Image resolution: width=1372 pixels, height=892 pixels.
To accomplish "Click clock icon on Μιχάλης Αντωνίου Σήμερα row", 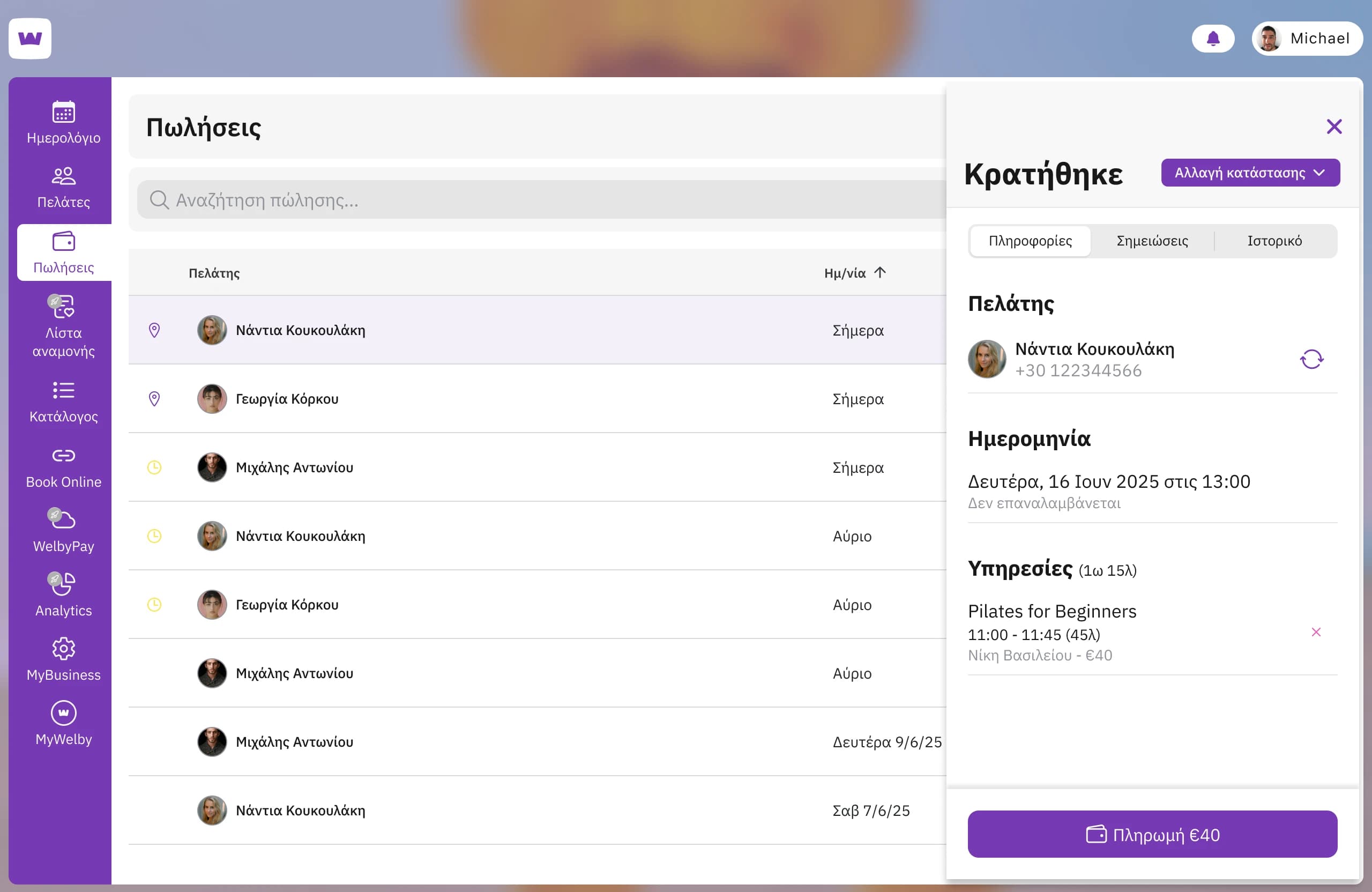I will click(154, 467).
